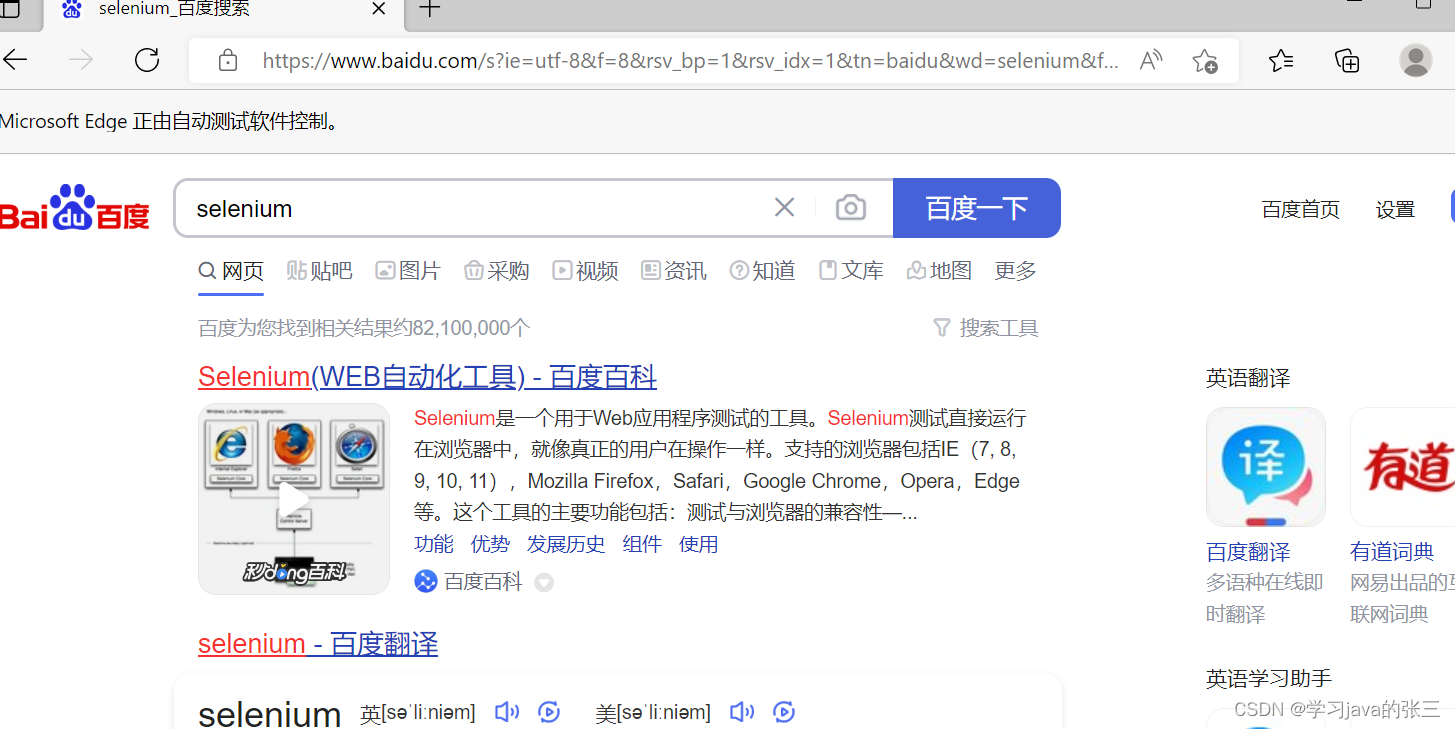Open the 发展历史 sublink
The image size is (1455, 729).
coord(566,544)
